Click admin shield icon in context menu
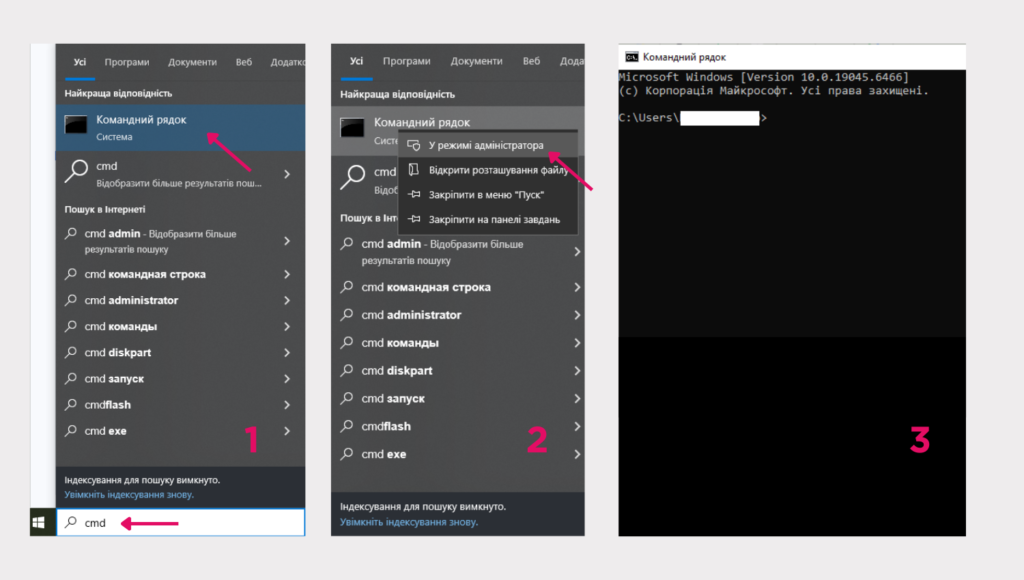Viewport: 1024px width, 580px height. (x=414, y=145)
